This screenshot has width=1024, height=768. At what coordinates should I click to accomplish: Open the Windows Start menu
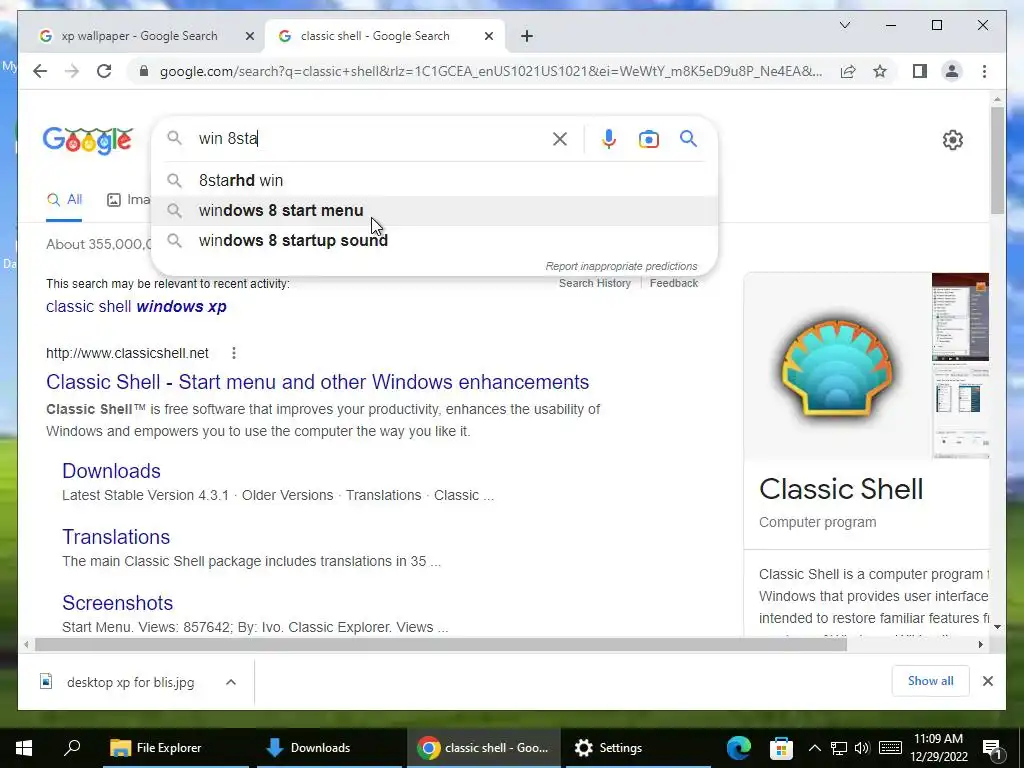tap(24, 748)
